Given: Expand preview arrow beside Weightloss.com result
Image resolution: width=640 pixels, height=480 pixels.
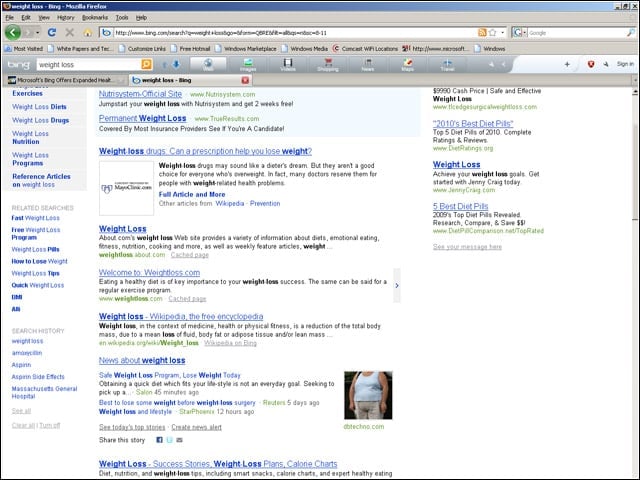Looking at the screenshot, I should point(397,285).
